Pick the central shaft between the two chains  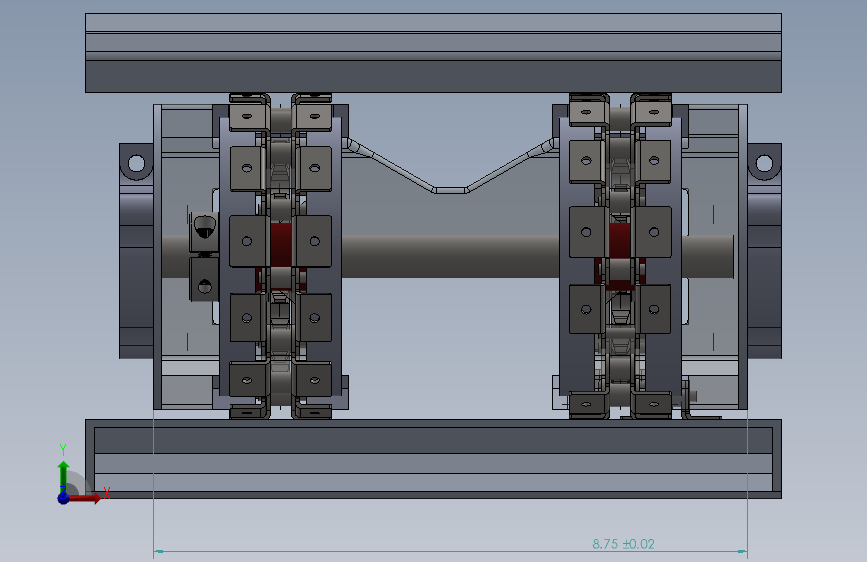coord(451,257)
